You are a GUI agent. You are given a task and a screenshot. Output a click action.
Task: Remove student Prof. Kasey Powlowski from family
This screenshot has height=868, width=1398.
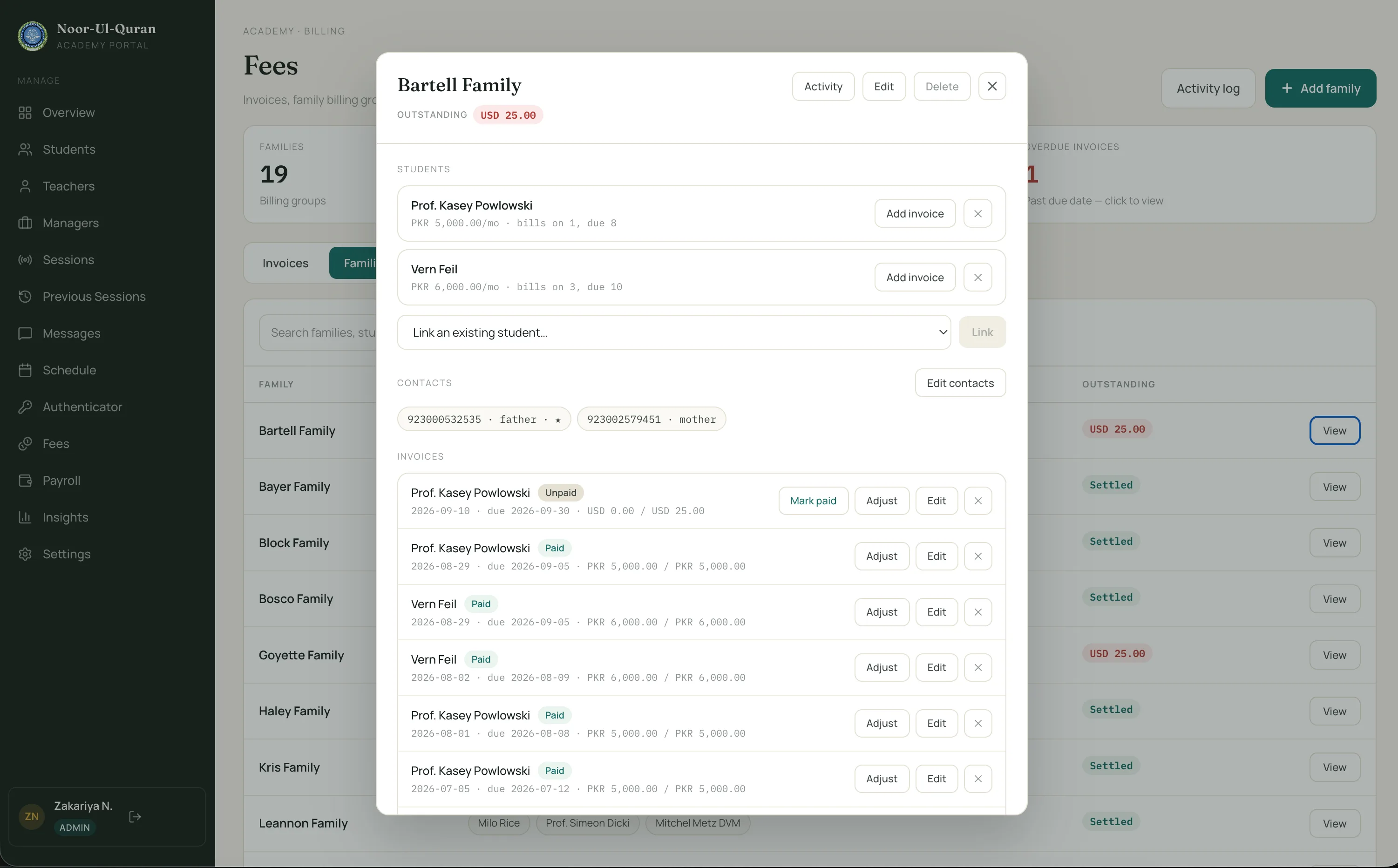[977, 214]
